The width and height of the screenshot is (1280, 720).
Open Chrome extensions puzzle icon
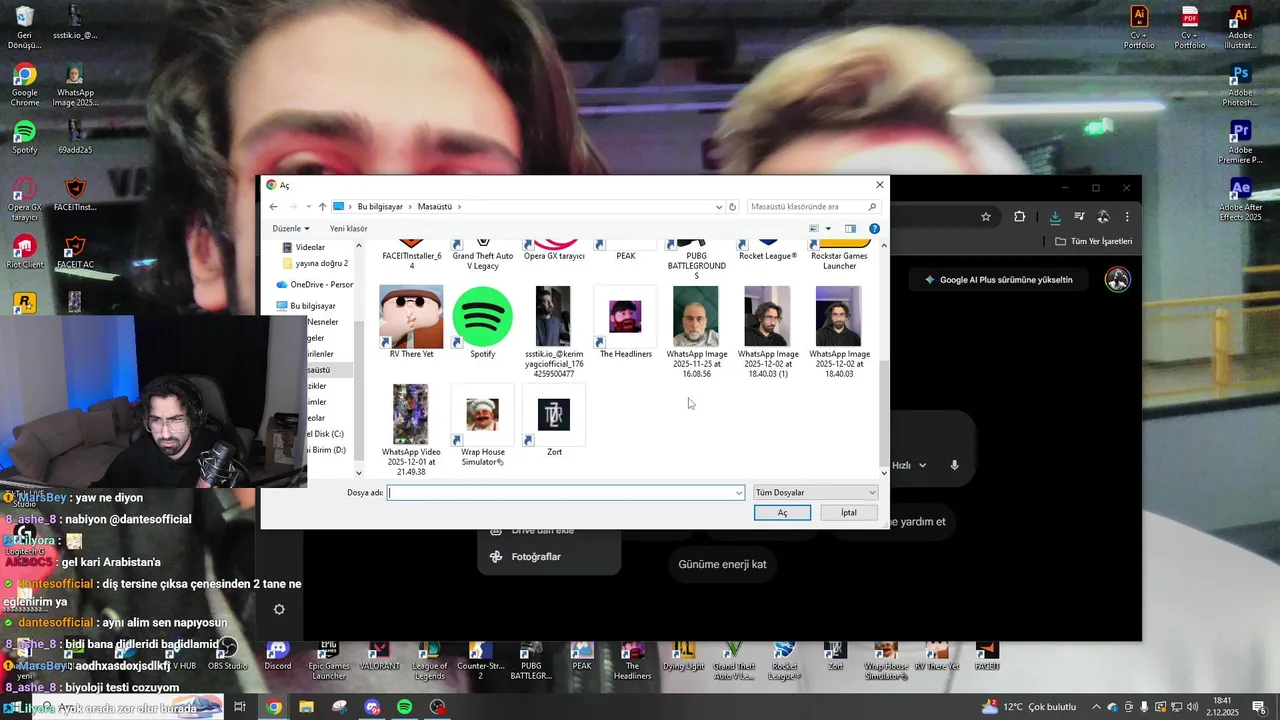(1019, 217)
